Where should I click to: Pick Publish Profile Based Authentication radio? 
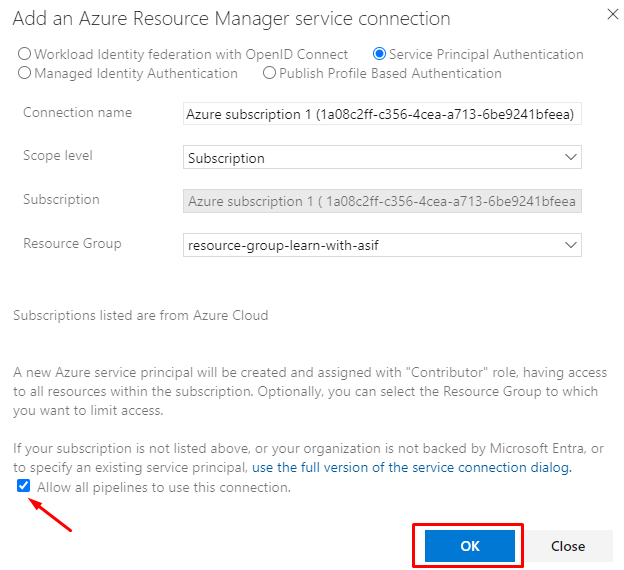pos(269,73)
